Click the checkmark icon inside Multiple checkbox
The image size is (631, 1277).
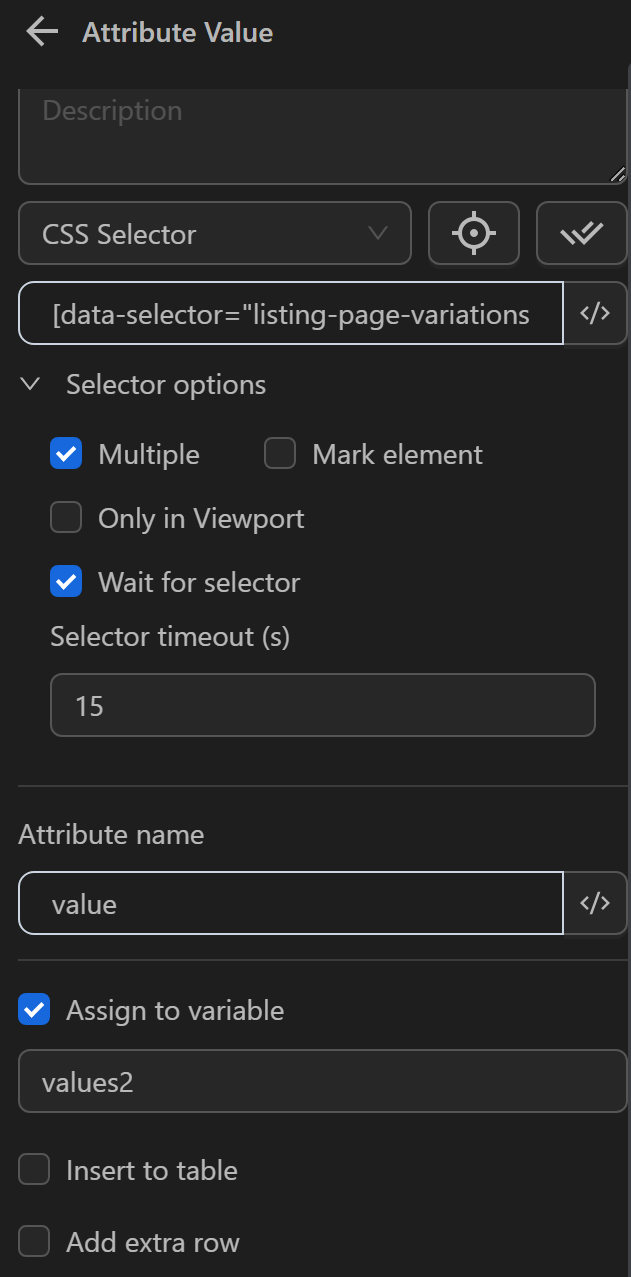[x=66, y=453]
